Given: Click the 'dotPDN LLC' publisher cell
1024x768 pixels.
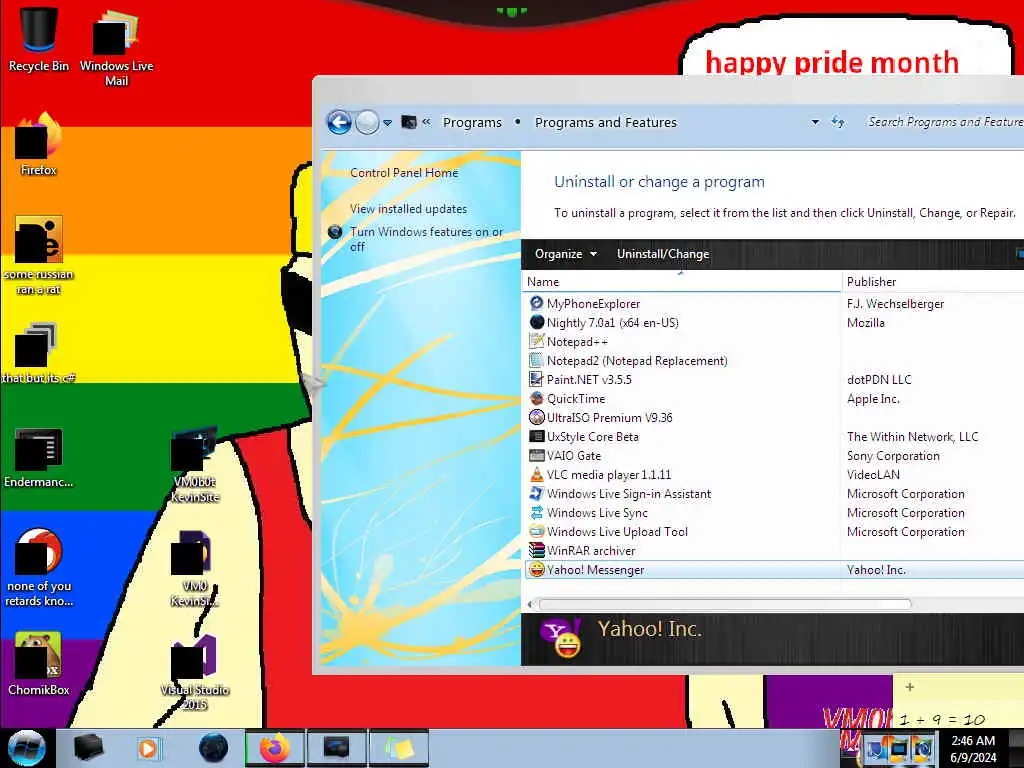Looking at the screenshot, I should (x=879, y=379).
